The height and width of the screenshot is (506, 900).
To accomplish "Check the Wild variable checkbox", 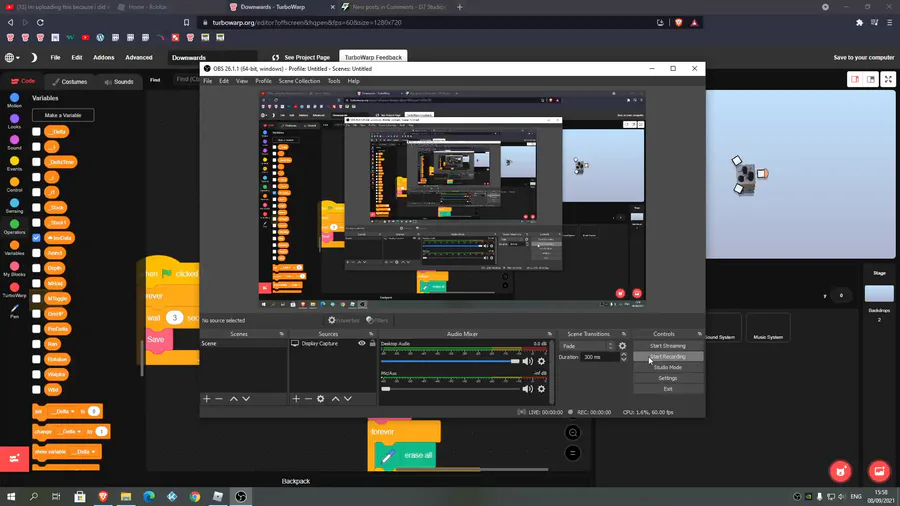I will point(36,390).
